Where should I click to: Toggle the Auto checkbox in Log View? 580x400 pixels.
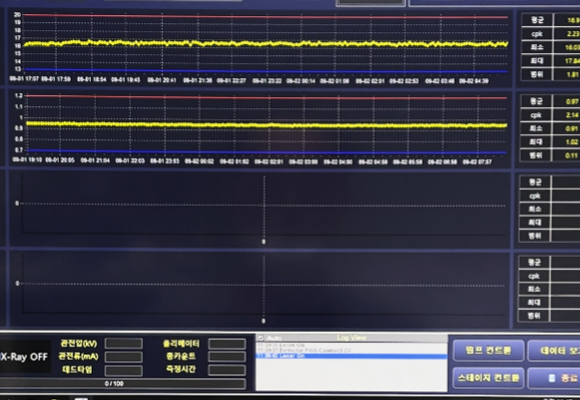pyautogui.click(x=260, y=338)
